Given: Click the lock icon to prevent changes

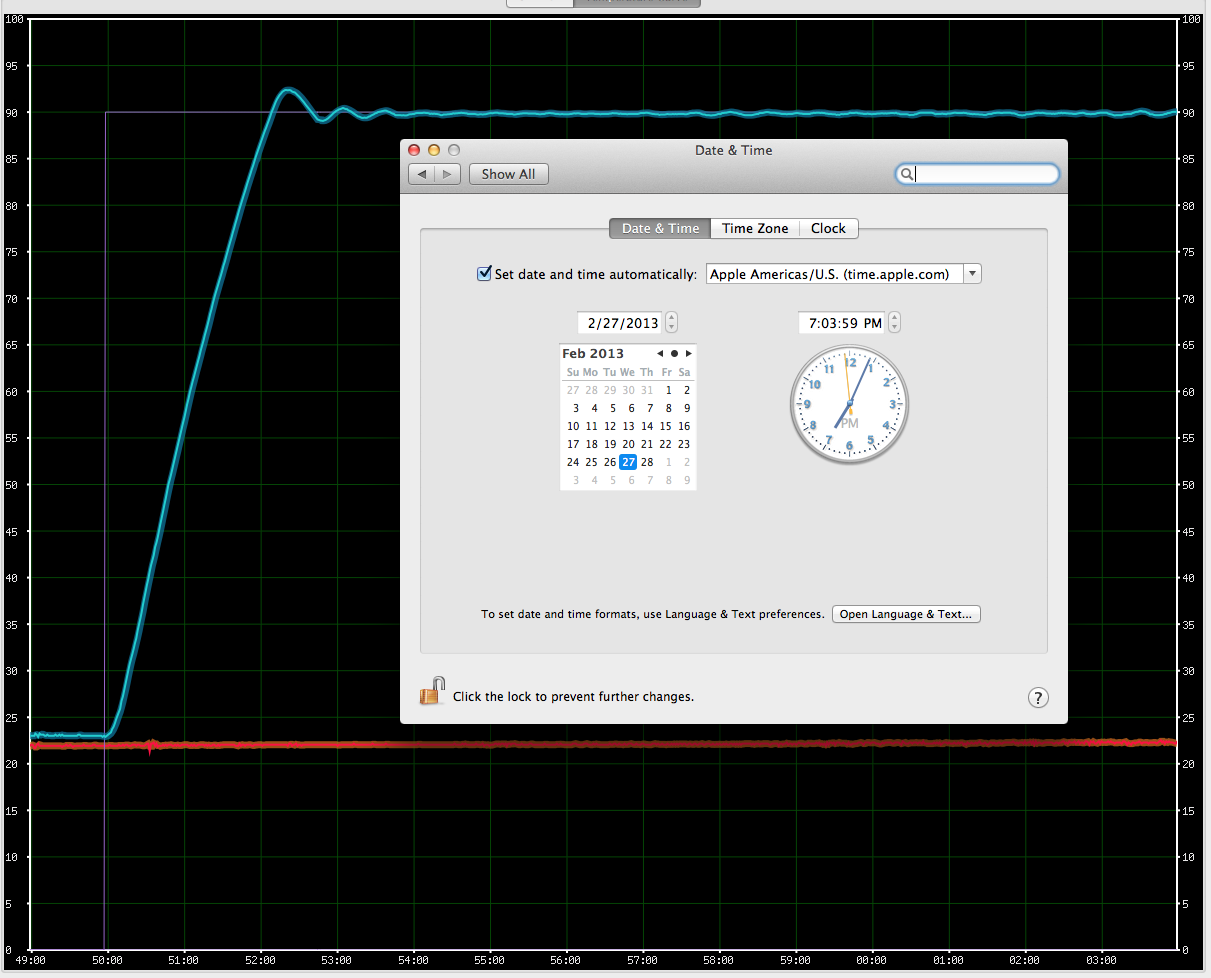Looking at the screenshot, I should (431, 692).
